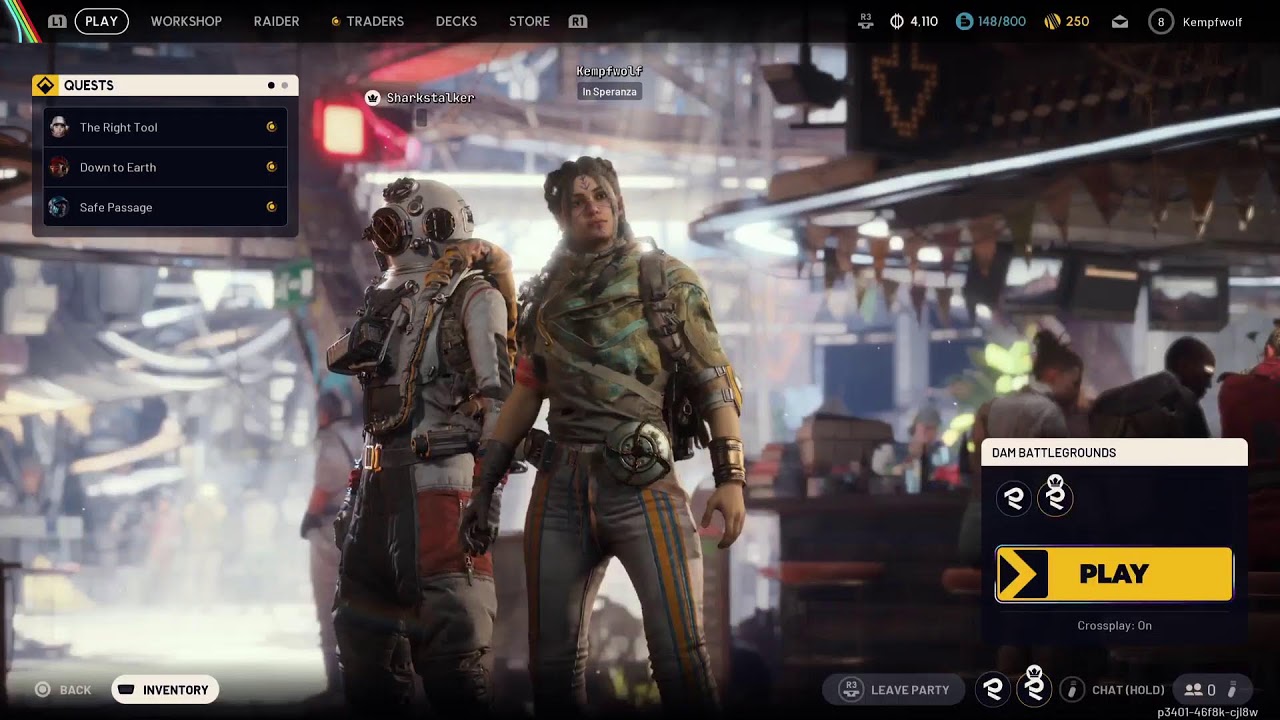This screenshot has width=1280, height=720.
Task: Open The Right Tool quest
Action: pos(165,127)
